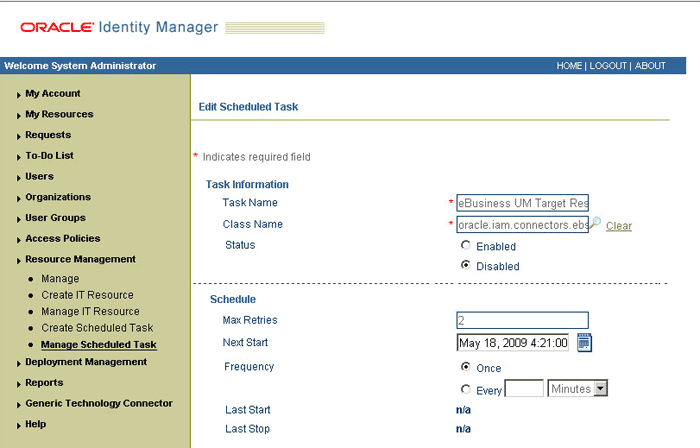Expand the To-Do List menu arrow

pyautogui.click(x=19, y=157)
